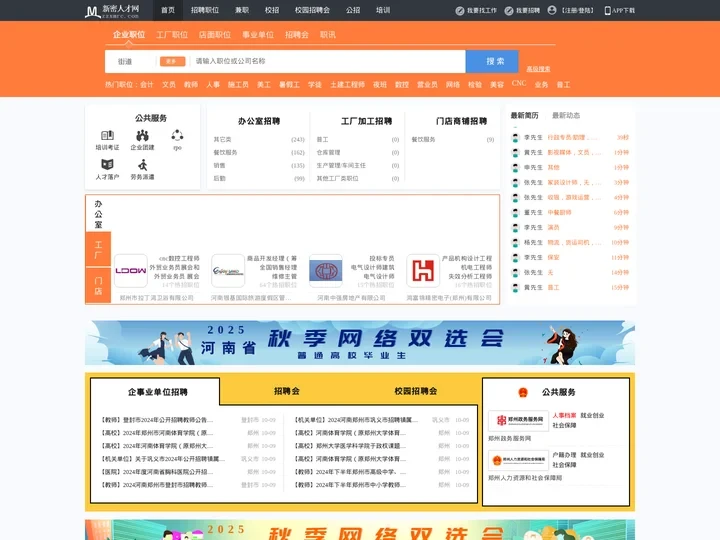
Task: Click the orange 更多 button in the search box
Action: 173,62
